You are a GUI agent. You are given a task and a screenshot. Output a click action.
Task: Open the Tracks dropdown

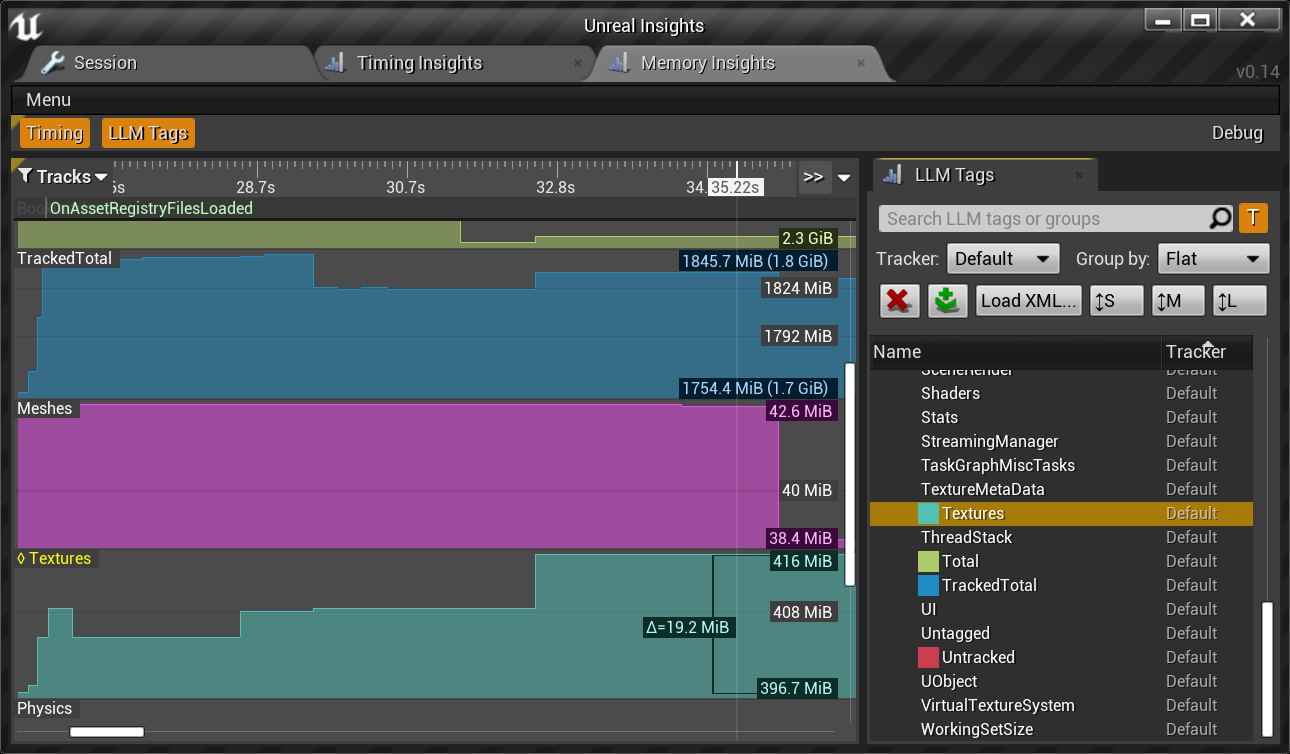(63, 177)
